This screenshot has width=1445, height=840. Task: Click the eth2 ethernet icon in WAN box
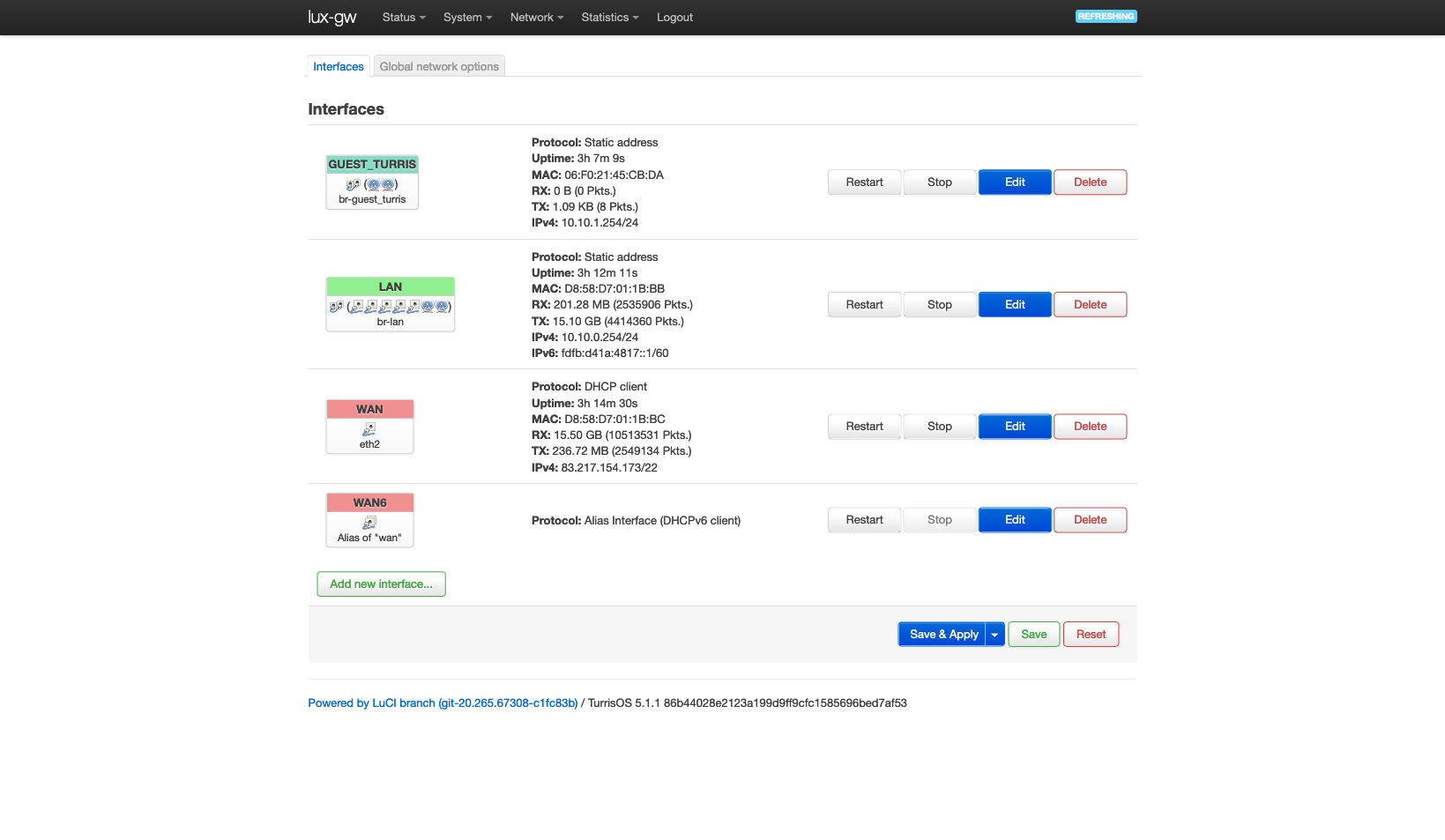[369, 429]
